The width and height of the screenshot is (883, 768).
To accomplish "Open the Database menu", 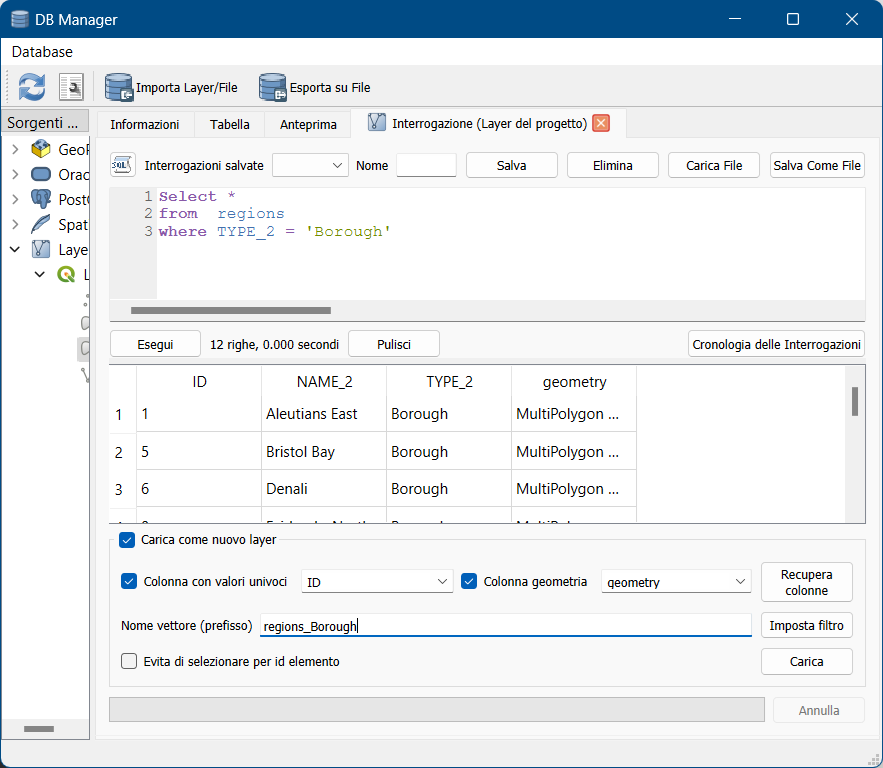I will coord(42,52).
